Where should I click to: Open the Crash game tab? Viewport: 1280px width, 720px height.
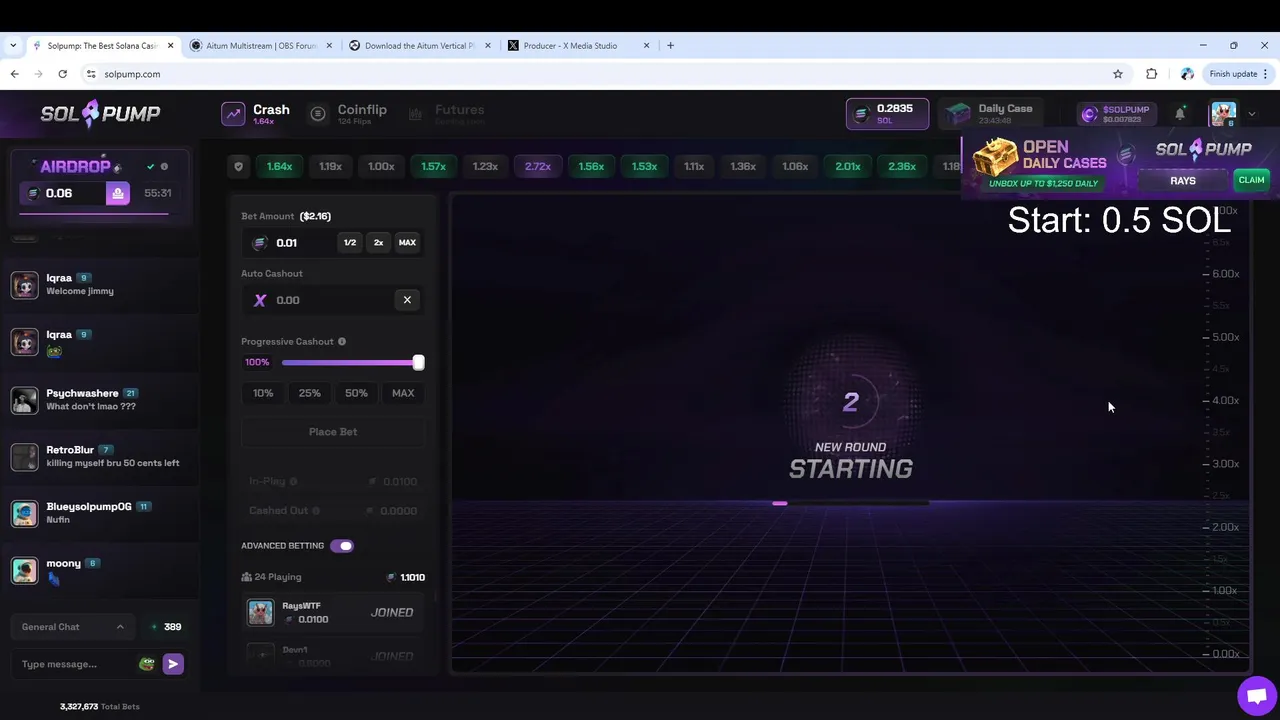pos(256,114)
